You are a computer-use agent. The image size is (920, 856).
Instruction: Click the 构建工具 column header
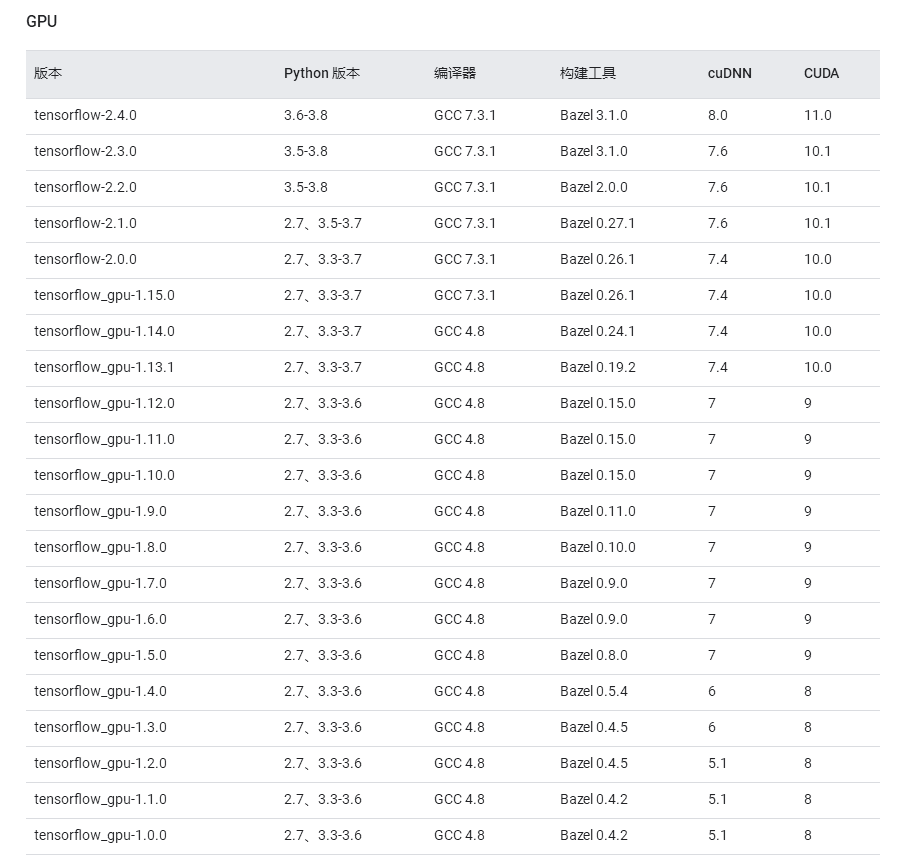coord(585,73)
